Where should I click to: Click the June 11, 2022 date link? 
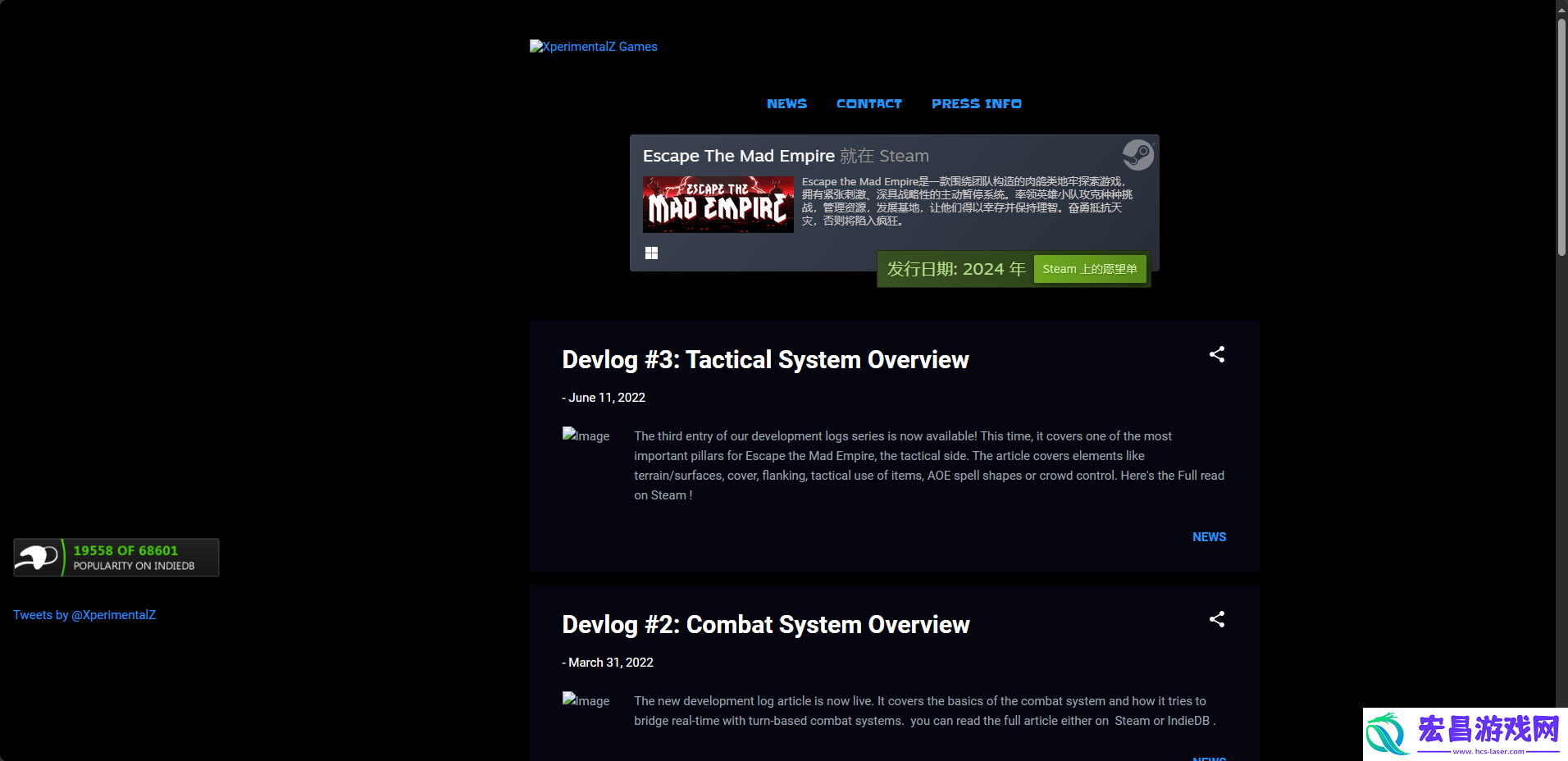point(607,398)
